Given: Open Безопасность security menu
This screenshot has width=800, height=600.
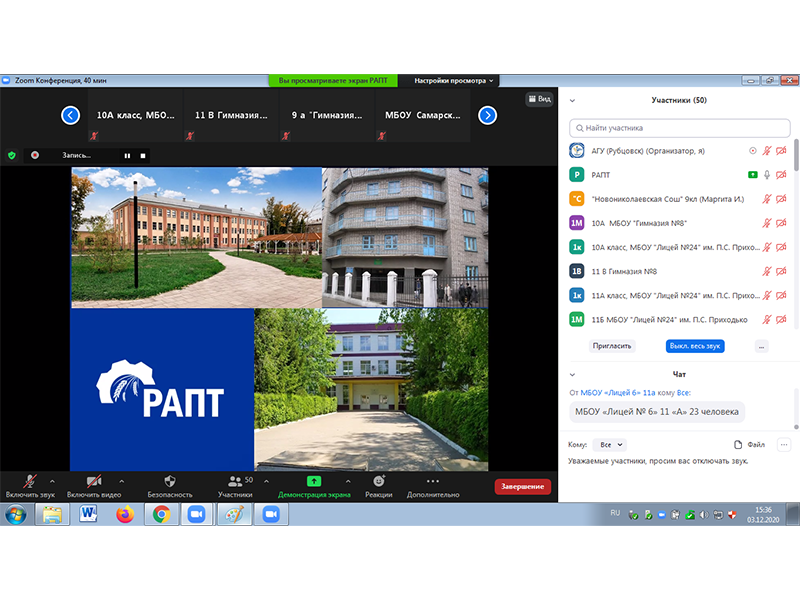Looking at the screenshot, I should click(x=170, y=486).
